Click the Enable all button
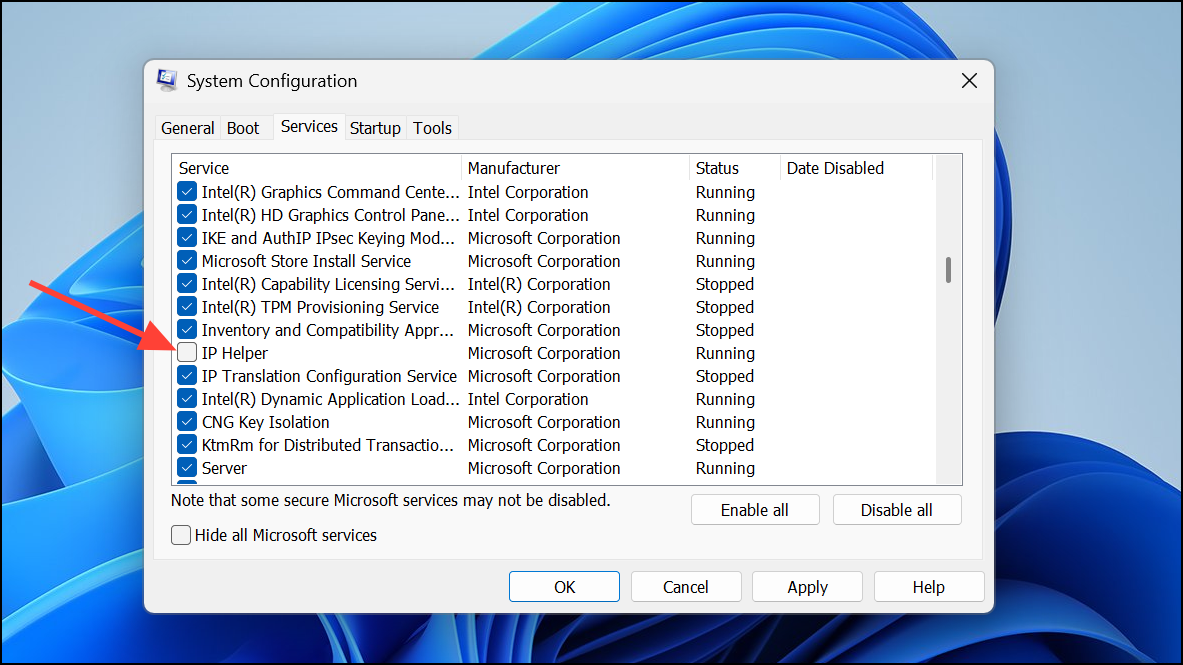 point(755,510)
